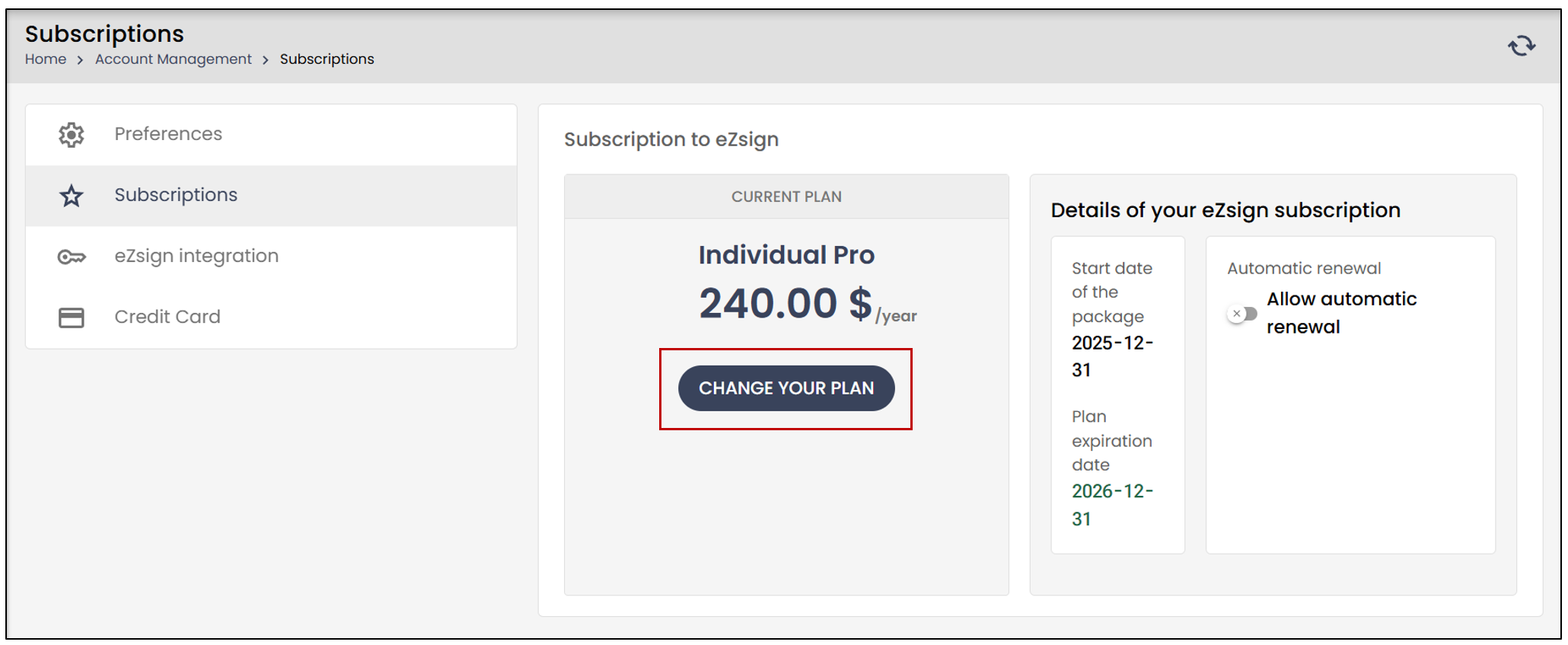The height and width of the screenshot is (645, 1568).
Task: Click the CURRENT PLAN header
Action: point(786,196)
